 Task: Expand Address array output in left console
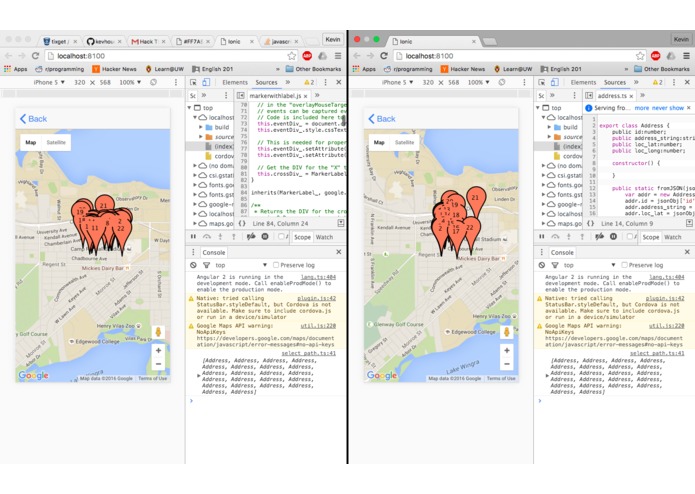[199, 376]
